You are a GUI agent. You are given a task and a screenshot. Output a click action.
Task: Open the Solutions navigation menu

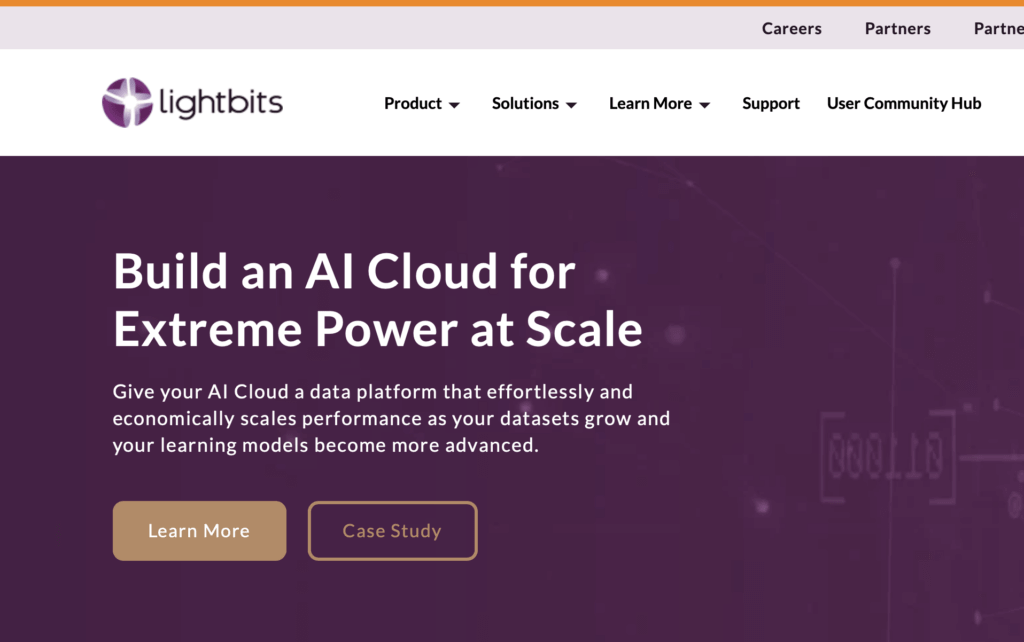coord(525,103)
